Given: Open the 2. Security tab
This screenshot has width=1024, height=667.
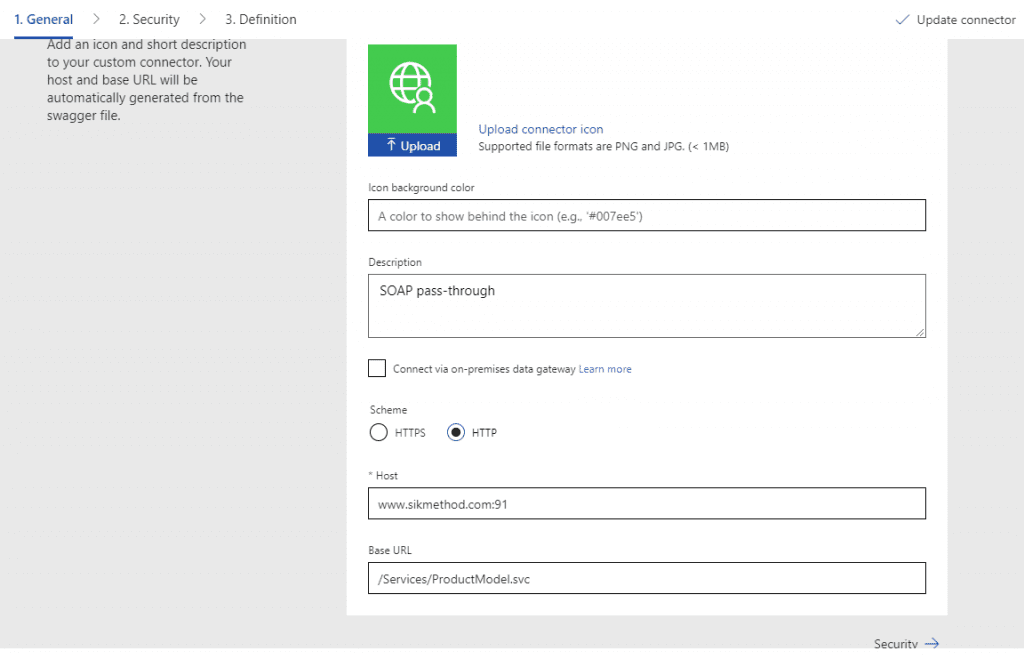Looking at the screenshot, I should (149, 19).
